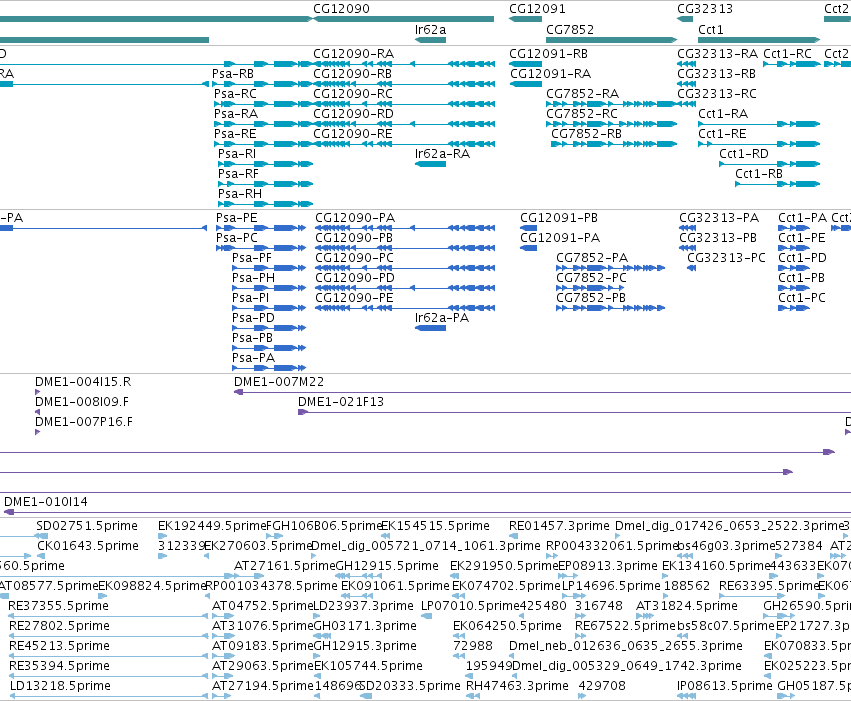Open EST EK105744.5prime
The height and width of the screenshot is (701, 851).
(368, 666)
